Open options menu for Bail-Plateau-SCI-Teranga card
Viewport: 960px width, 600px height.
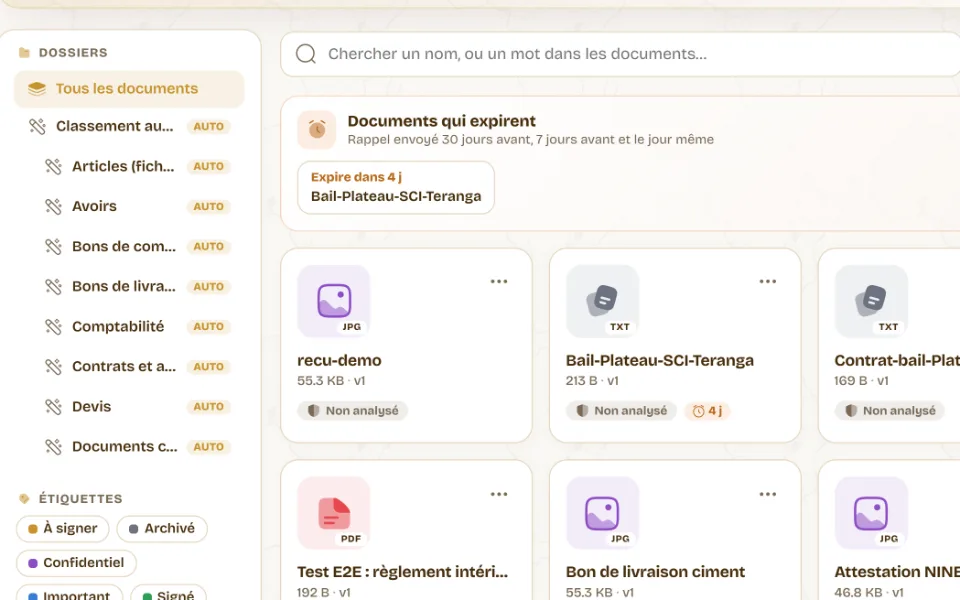point(768,282)
